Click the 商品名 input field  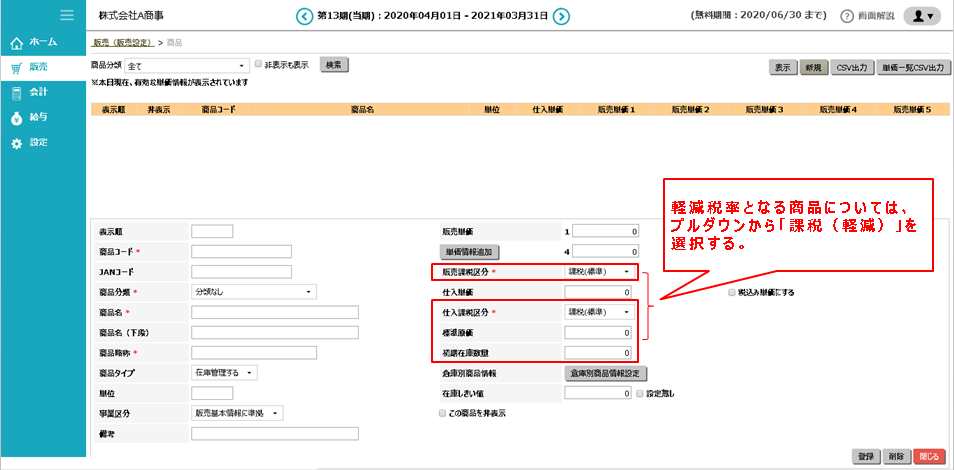(x=274, y=312)
